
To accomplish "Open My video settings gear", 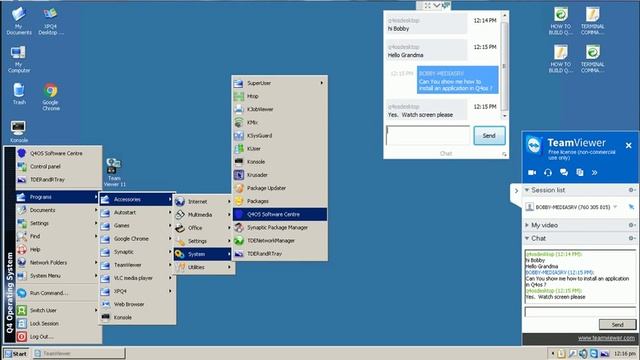I will tap(631, 225).
